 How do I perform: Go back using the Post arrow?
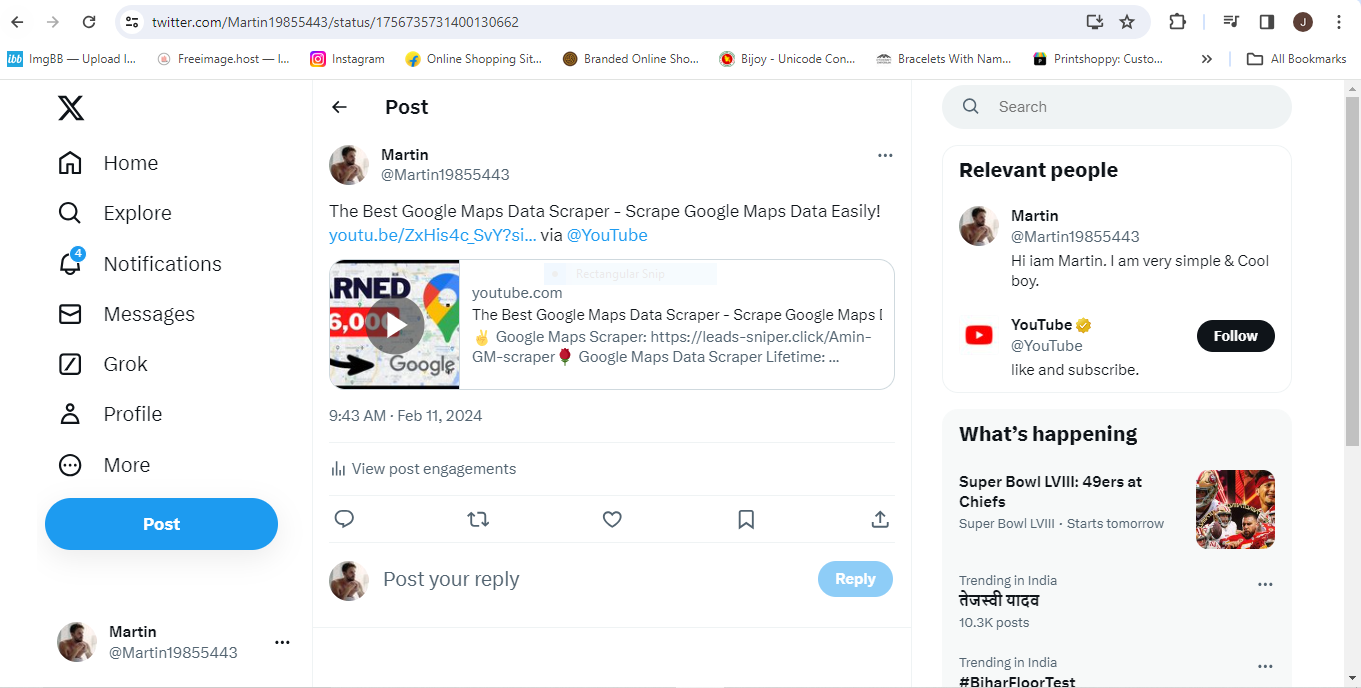point(340,107)
